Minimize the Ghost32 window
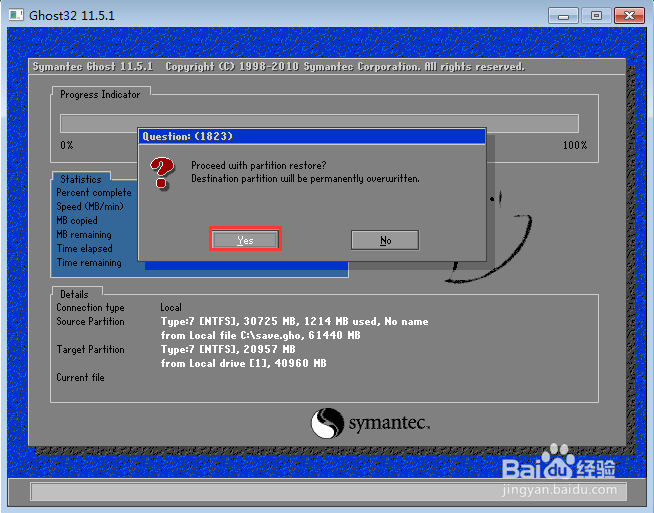 coord(563,16)
